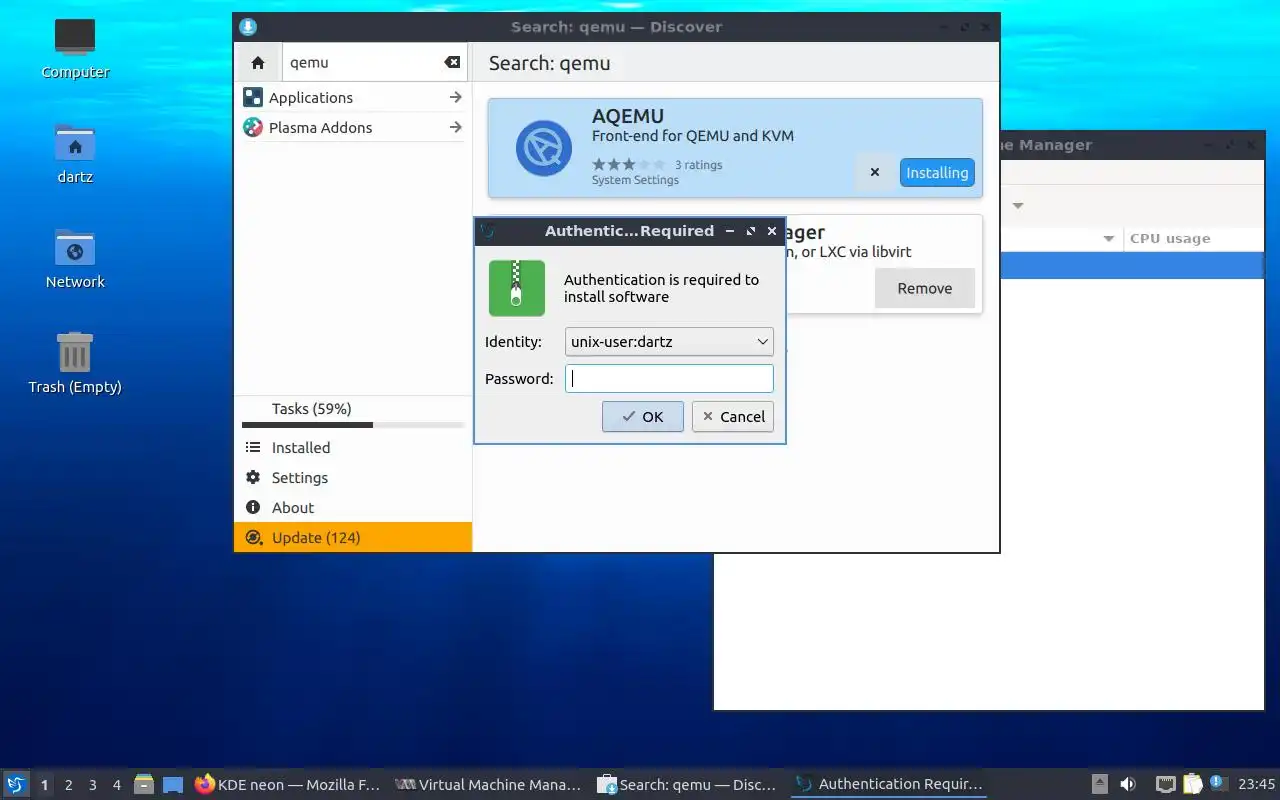The image size is (1280, 800).
Task: Open the Trash desktop icon
Action: click(x=75, y=363)
